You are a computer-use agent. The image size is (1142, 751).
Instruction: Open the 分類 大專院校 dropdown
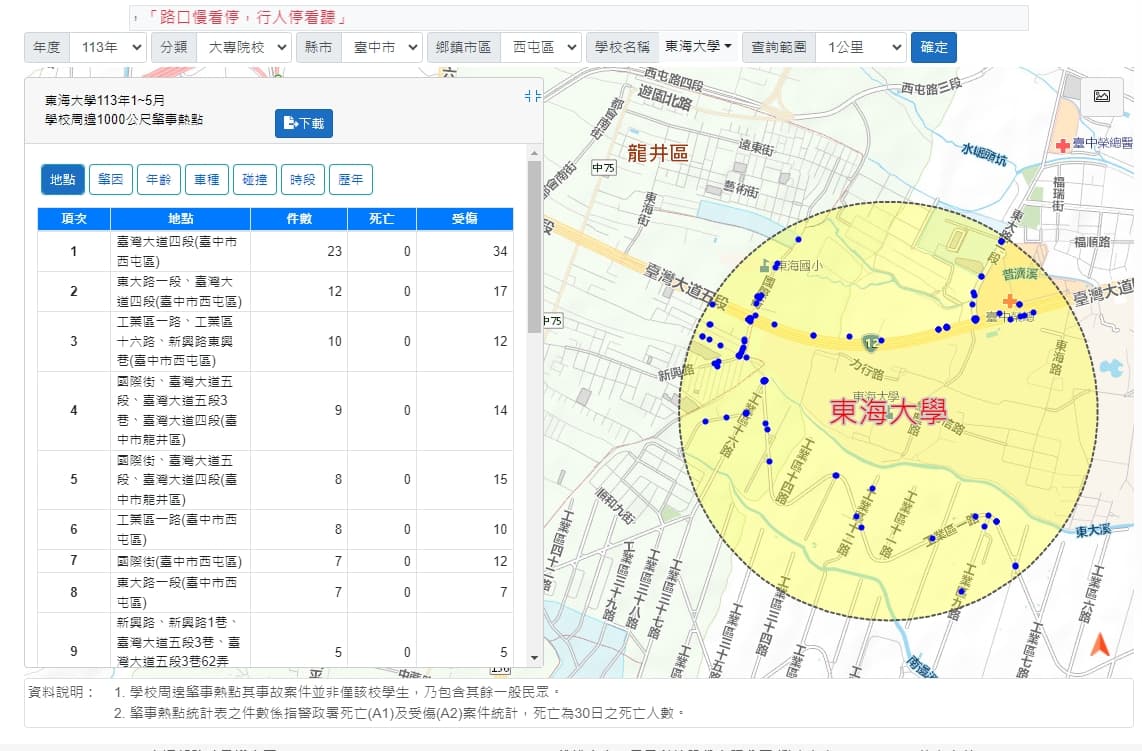[x=244, y=47]
